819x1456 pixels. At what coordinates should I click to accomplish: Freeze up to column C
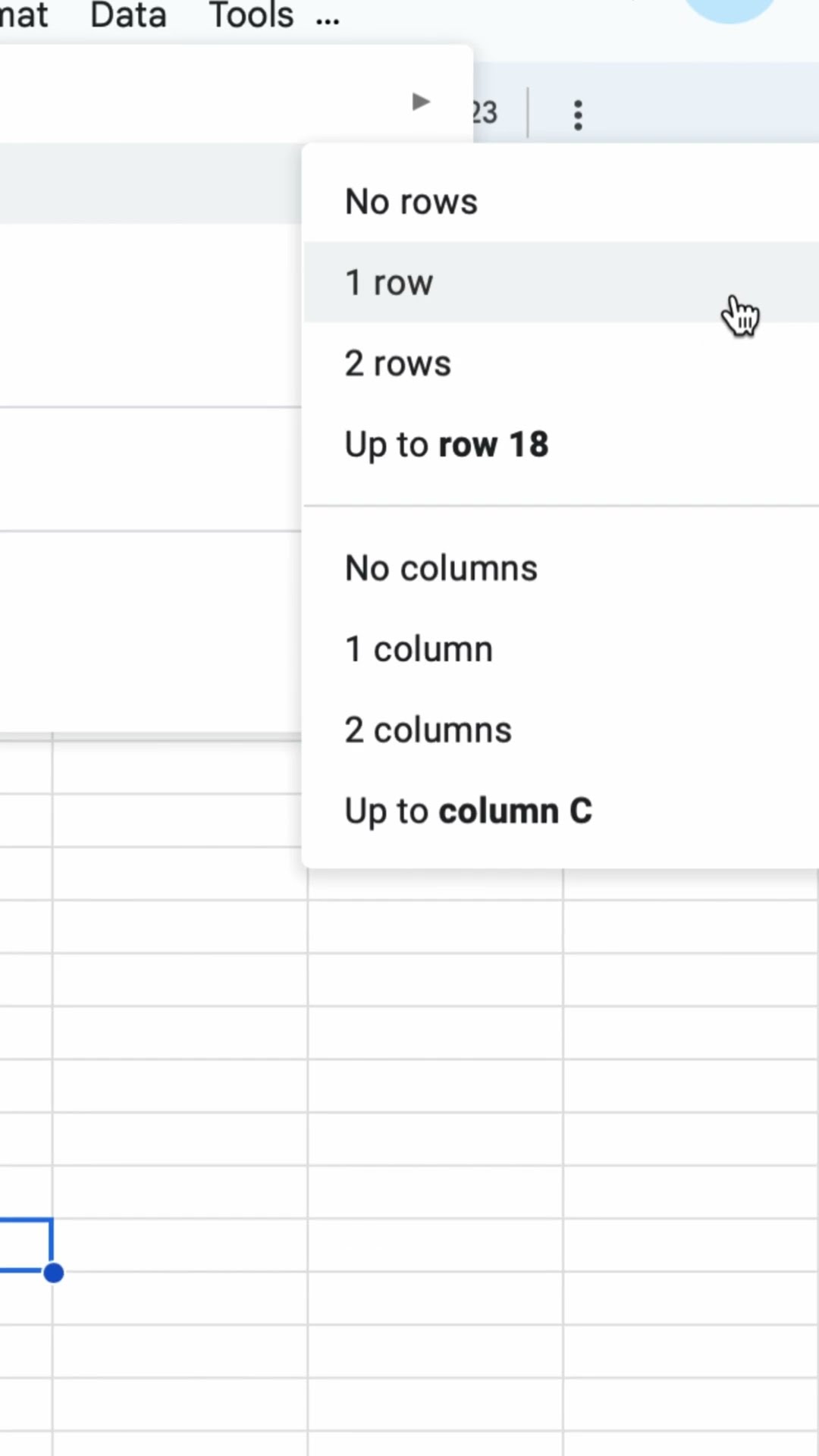[468, 811]
